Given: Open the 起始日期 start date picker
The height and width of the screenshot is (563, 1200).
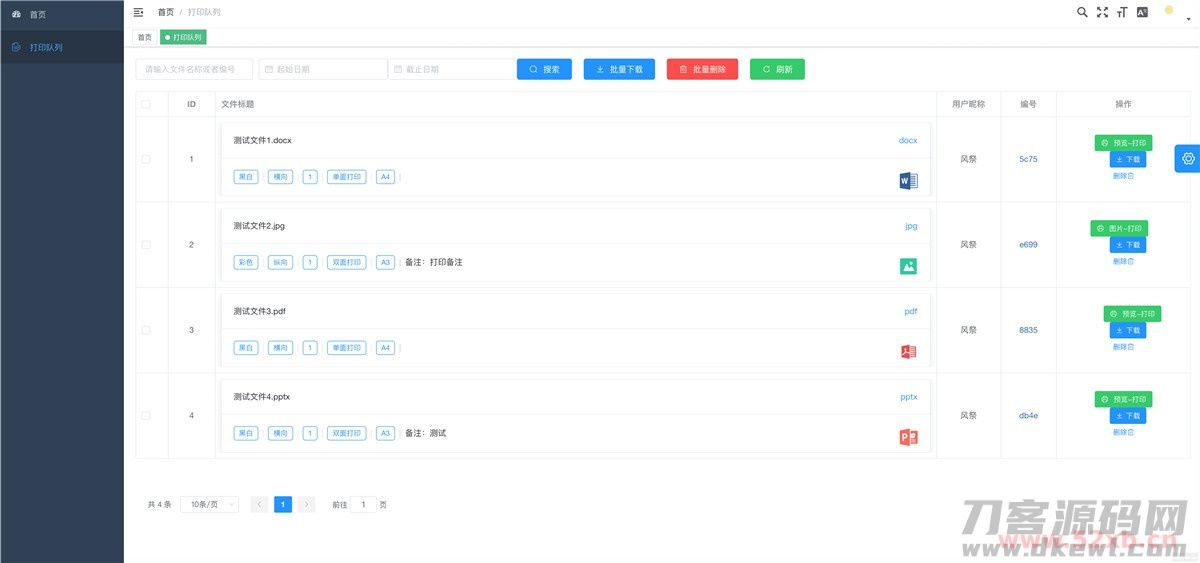Looking at the screenshot, I should pyautogui.click(x=322, y=69).
